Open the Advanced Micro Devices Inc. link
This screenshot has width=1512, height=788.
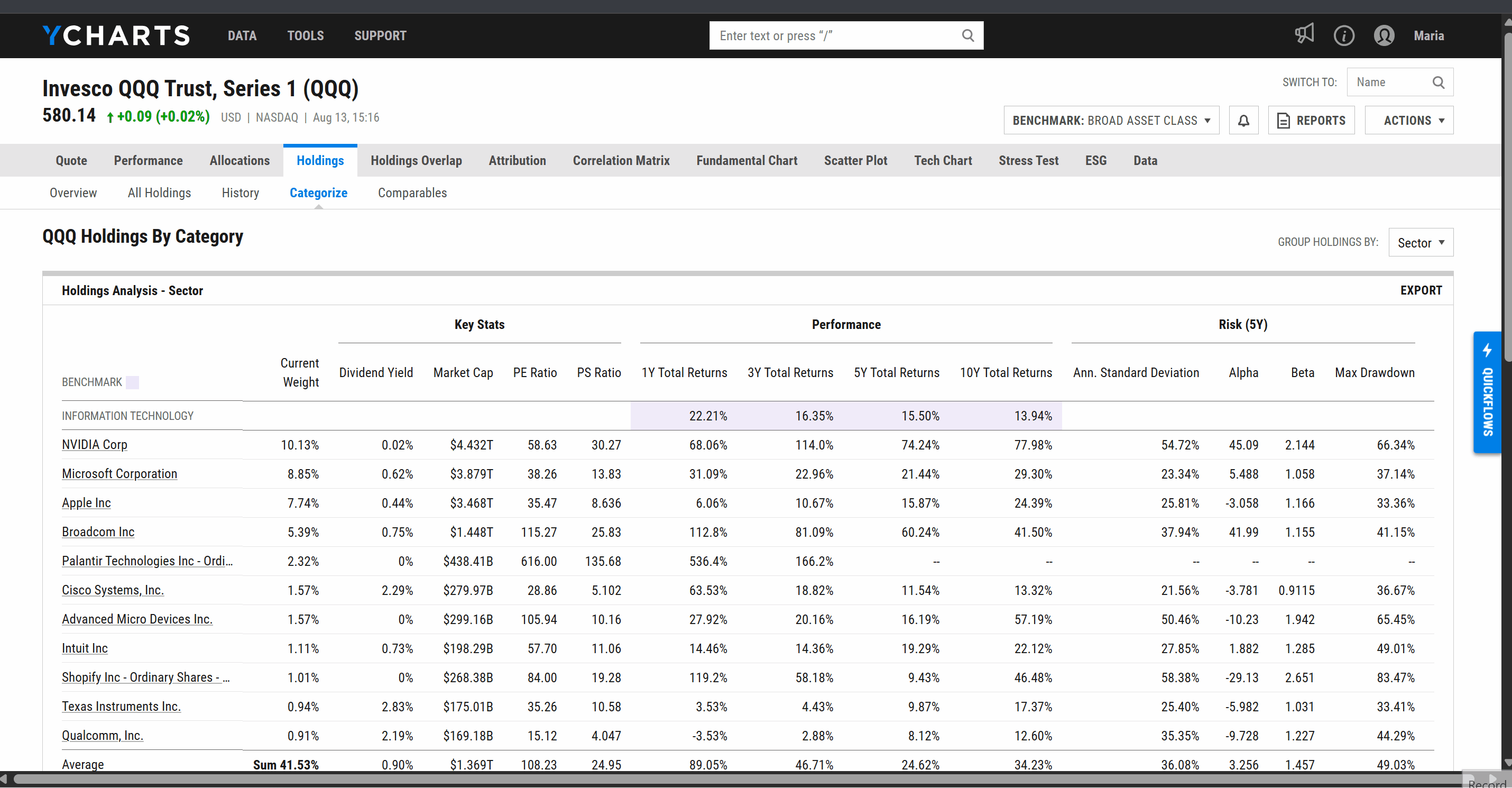137,619
